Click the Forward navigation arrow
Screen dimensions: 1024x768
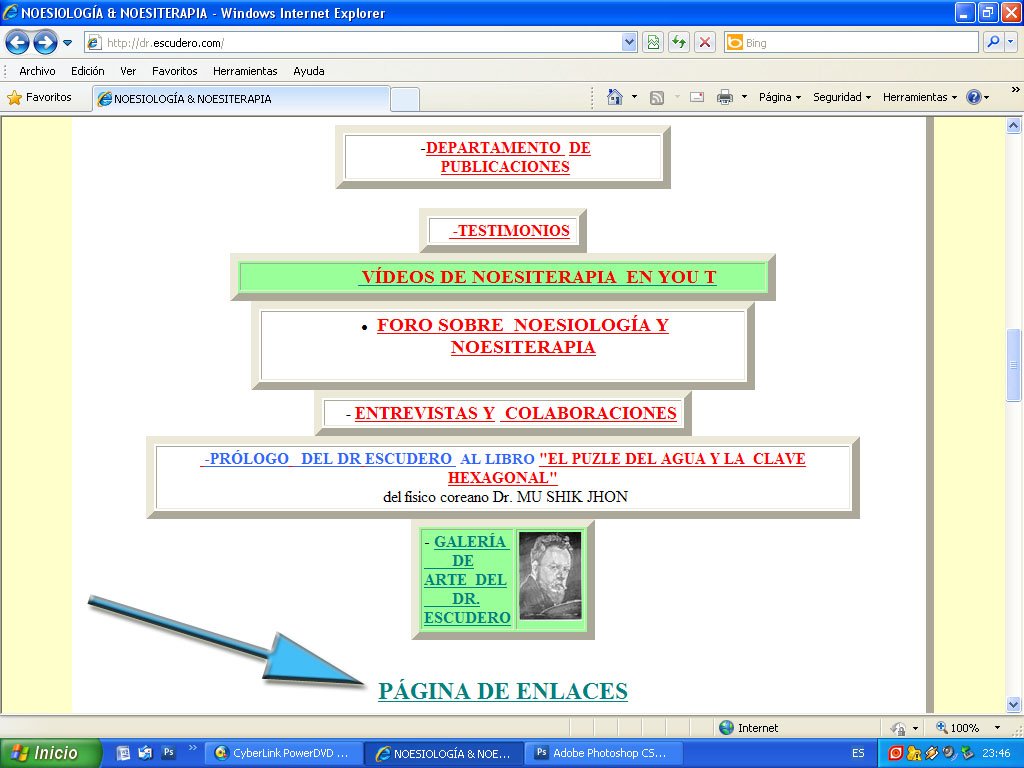pyautogui.click(x=45, y=42)
